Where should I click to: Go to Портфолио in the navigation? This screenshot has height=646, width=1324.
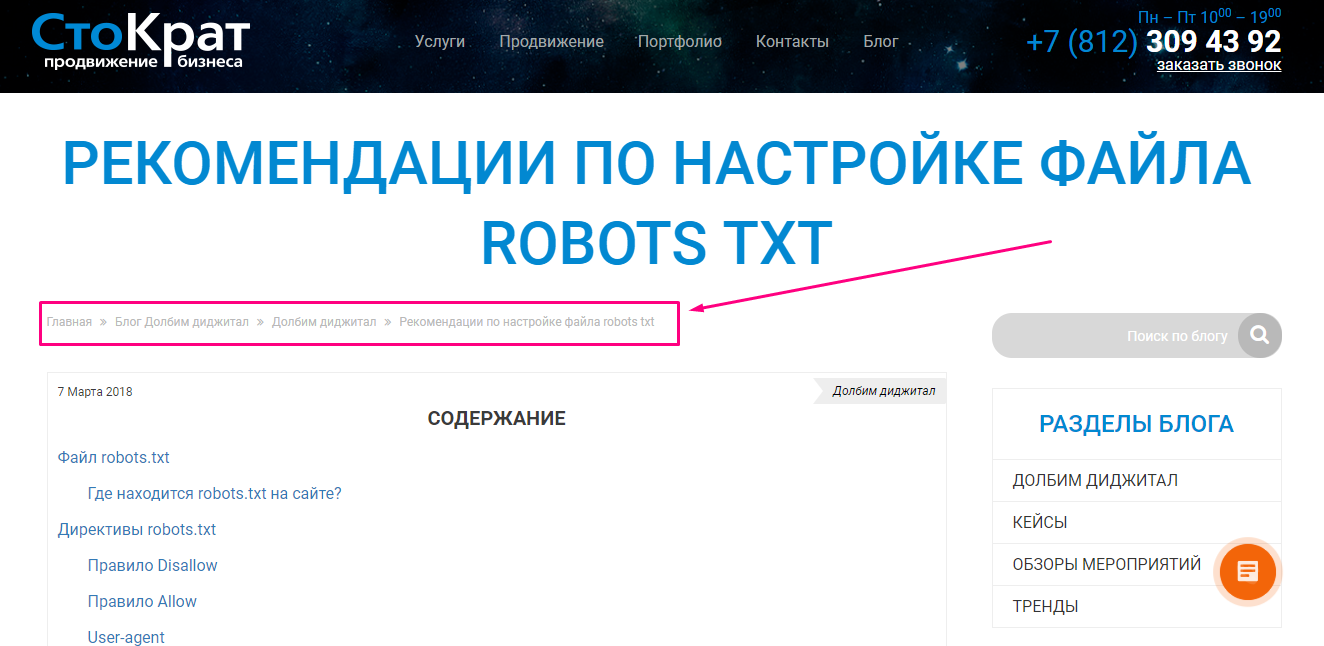point(679,41)
